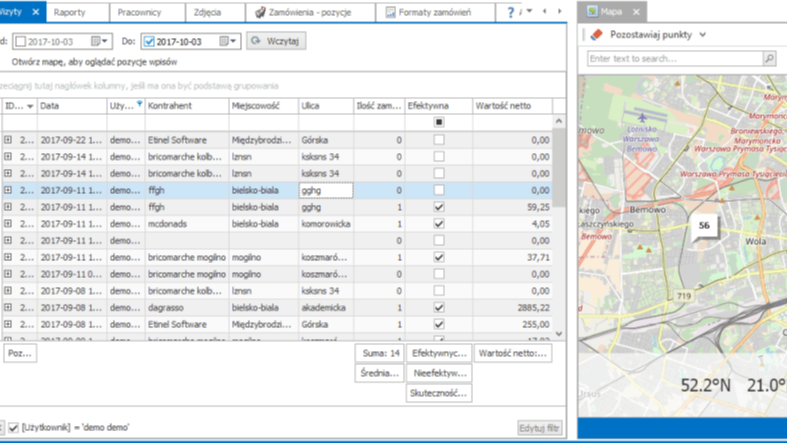
Task: Click the Edytuj filtr button
Action: tap(539, 428)
